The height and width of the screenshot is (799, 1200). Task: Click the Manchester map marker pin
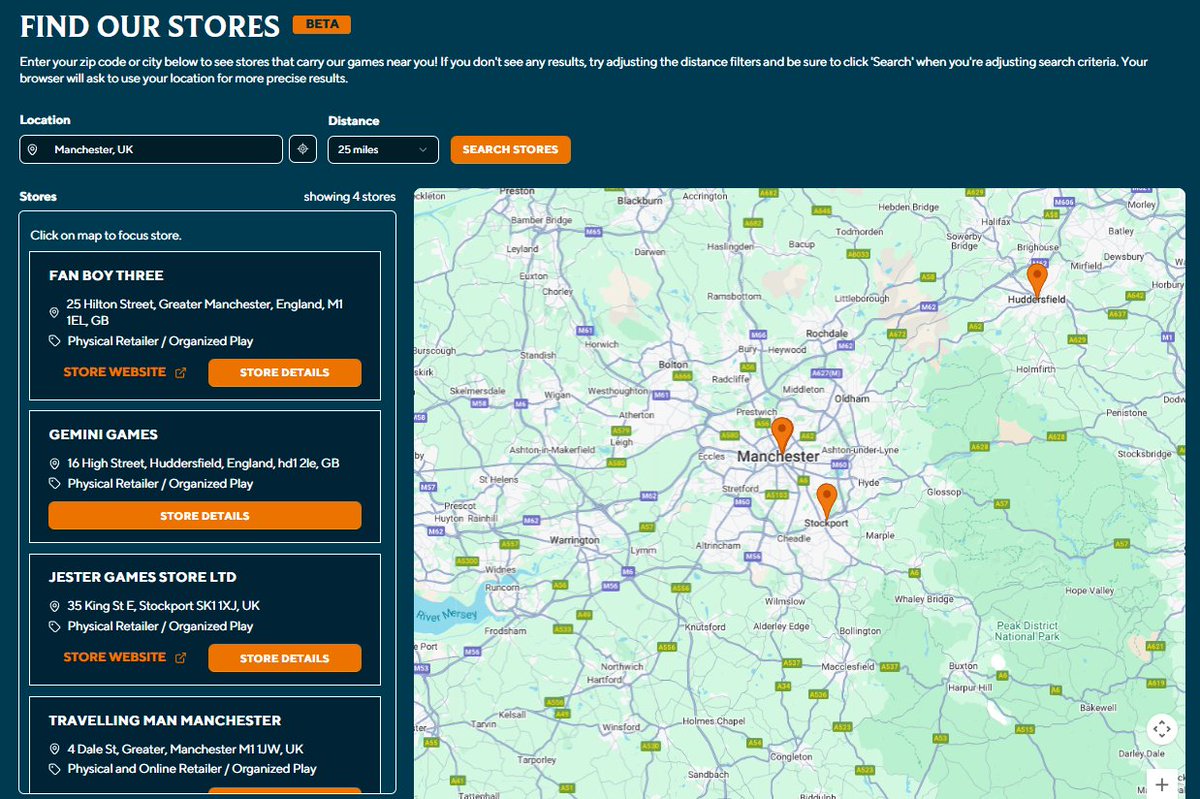coord(782,435)
